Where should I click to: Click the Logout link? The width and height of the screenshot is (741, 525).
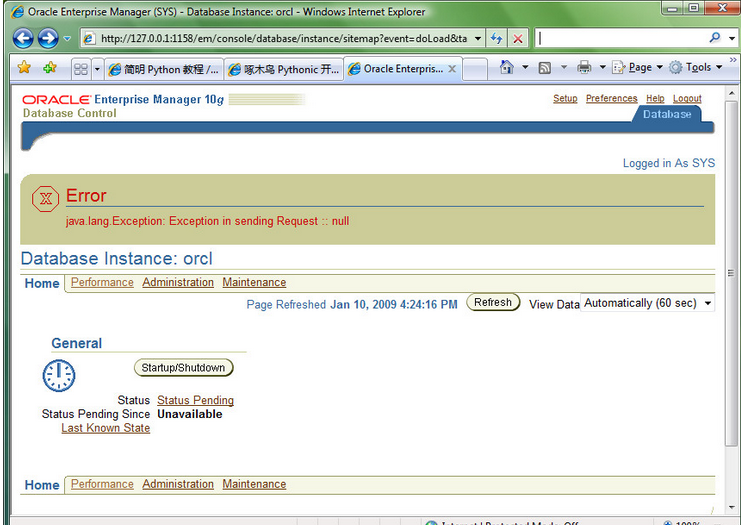coord(687,99)
